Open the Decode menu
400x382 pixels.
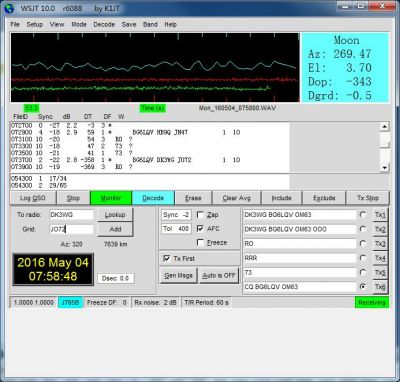coord(104,25)
